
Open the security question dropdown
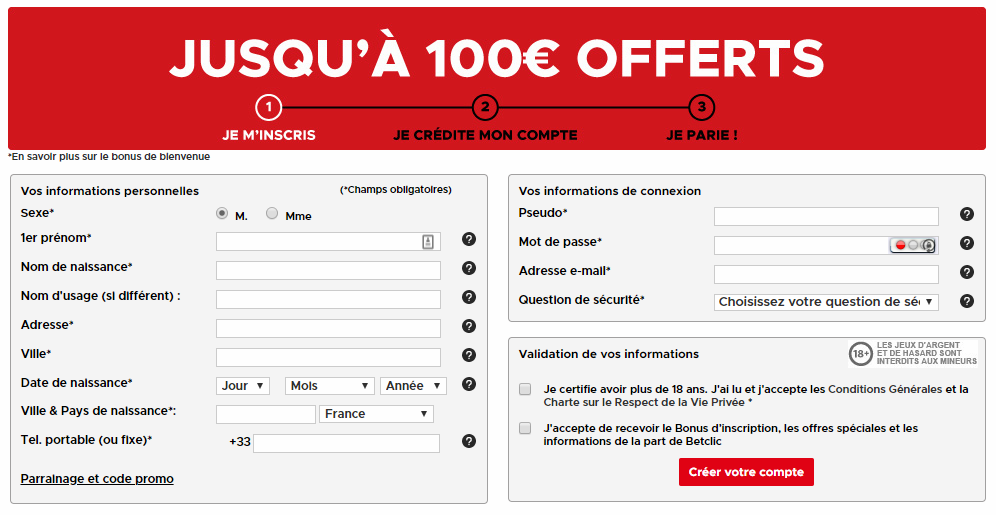[x=826, y=302]
